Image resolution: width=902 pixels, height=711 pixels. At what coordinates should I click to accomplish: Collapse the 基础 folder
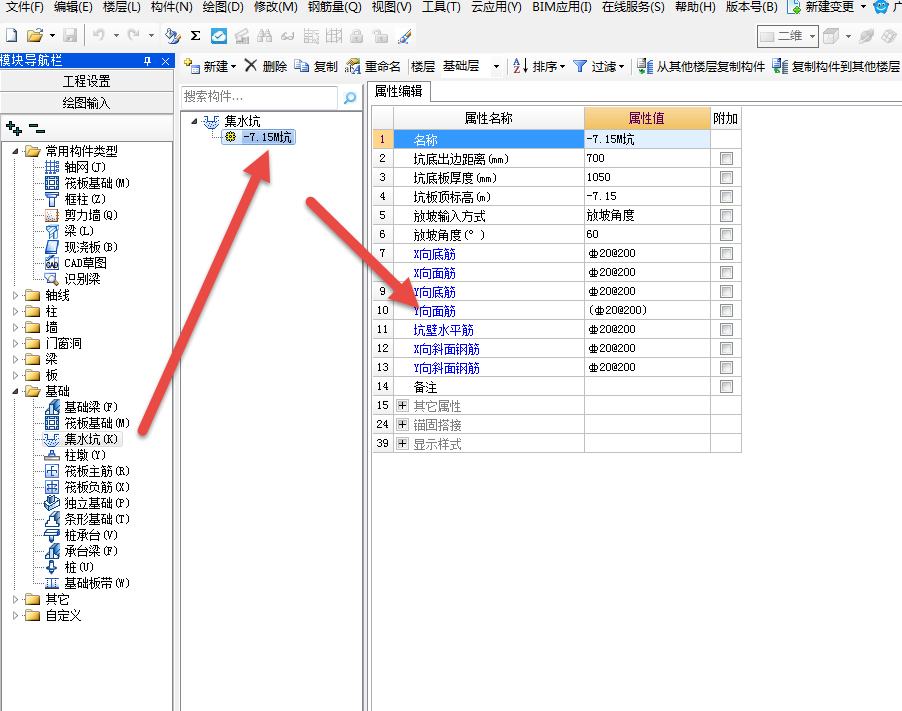click(16, 391)
